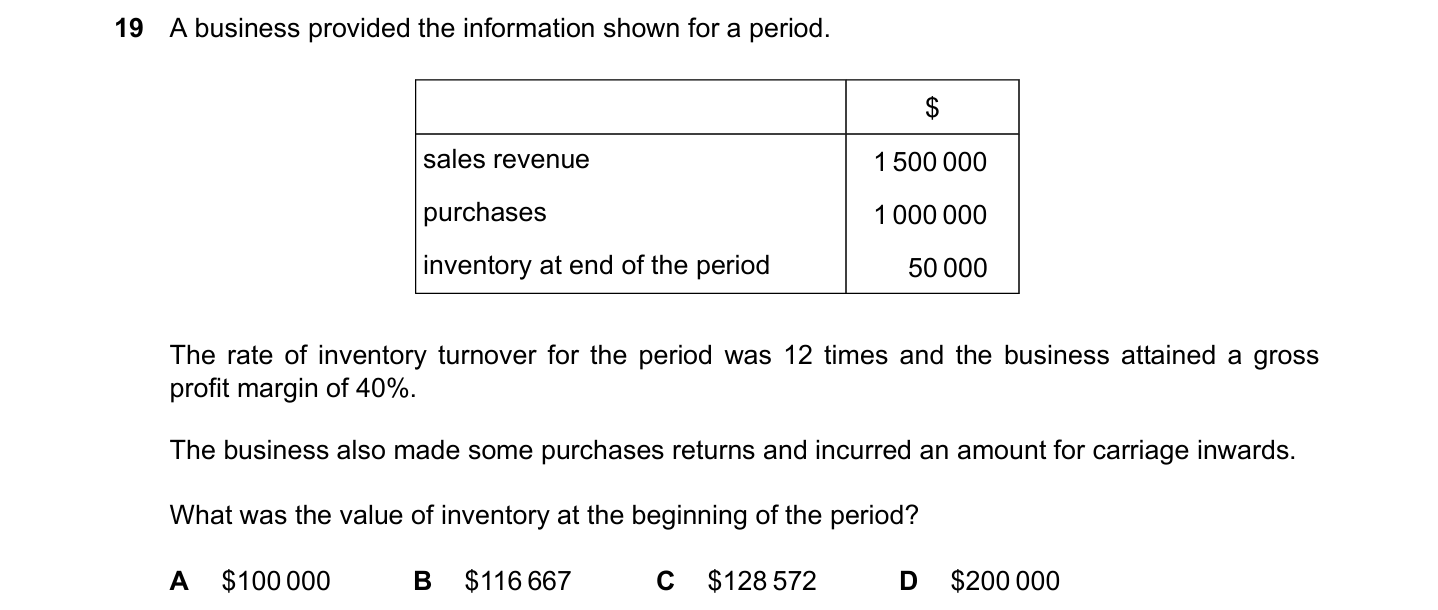Click the text "profit margin of 40%"
Screen dimensions: 1438x610
293,389
